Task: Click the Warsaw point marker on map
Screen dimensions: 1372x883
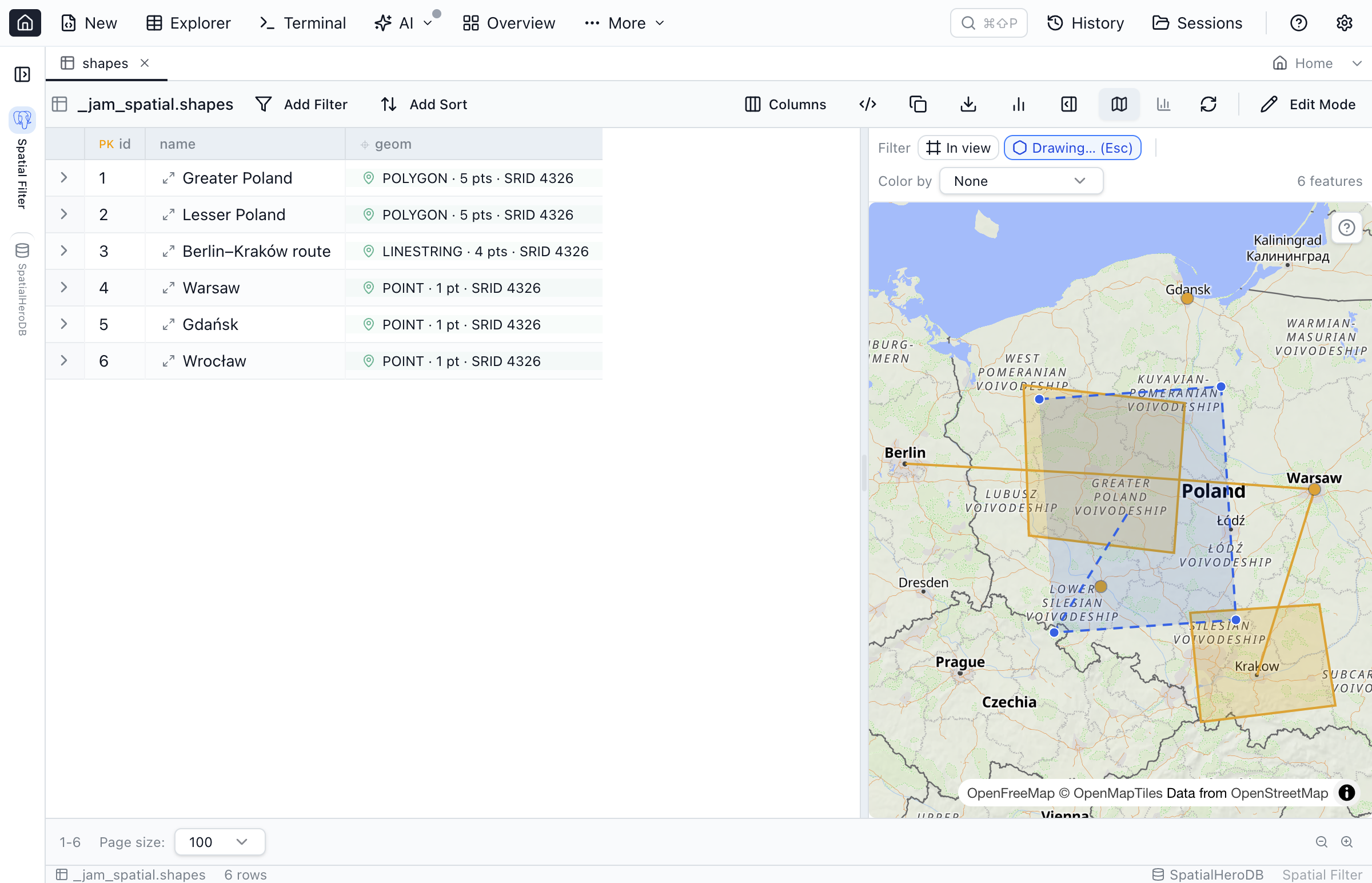Action: coord(1315,489)
